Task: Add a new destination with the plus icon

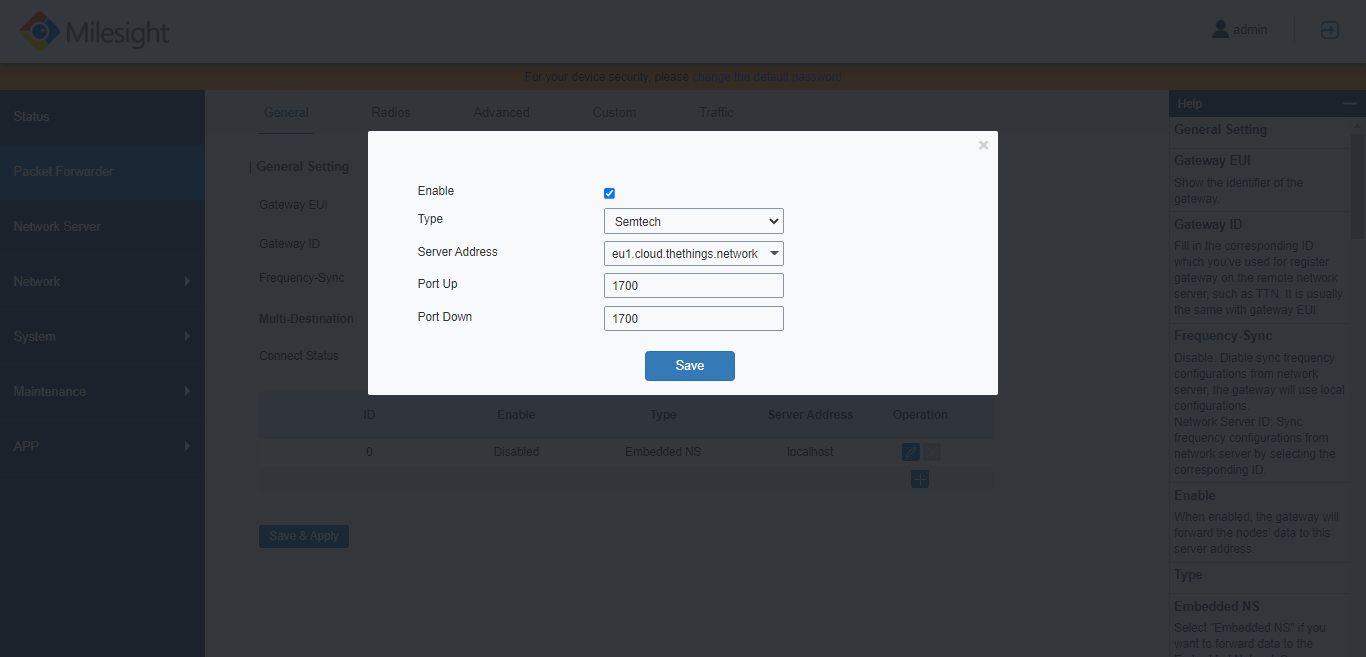Action: tap(919, 479)
